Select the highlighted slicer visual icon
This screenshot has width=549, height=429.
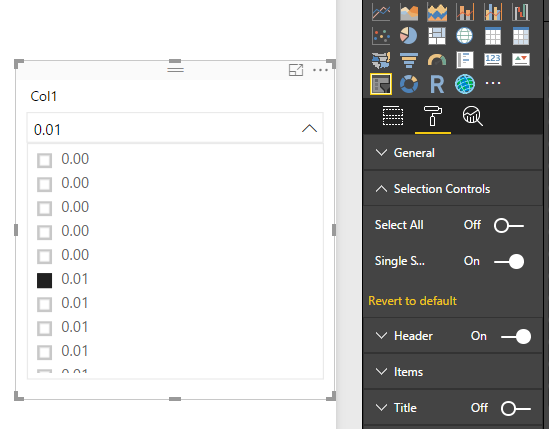381,84
